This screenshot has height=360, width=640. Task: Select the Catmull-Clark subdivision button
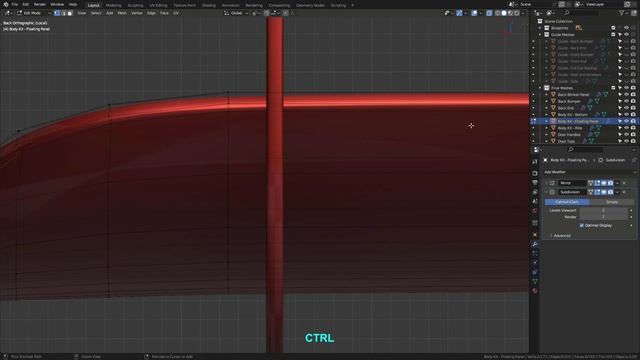[x=567, y=202]
